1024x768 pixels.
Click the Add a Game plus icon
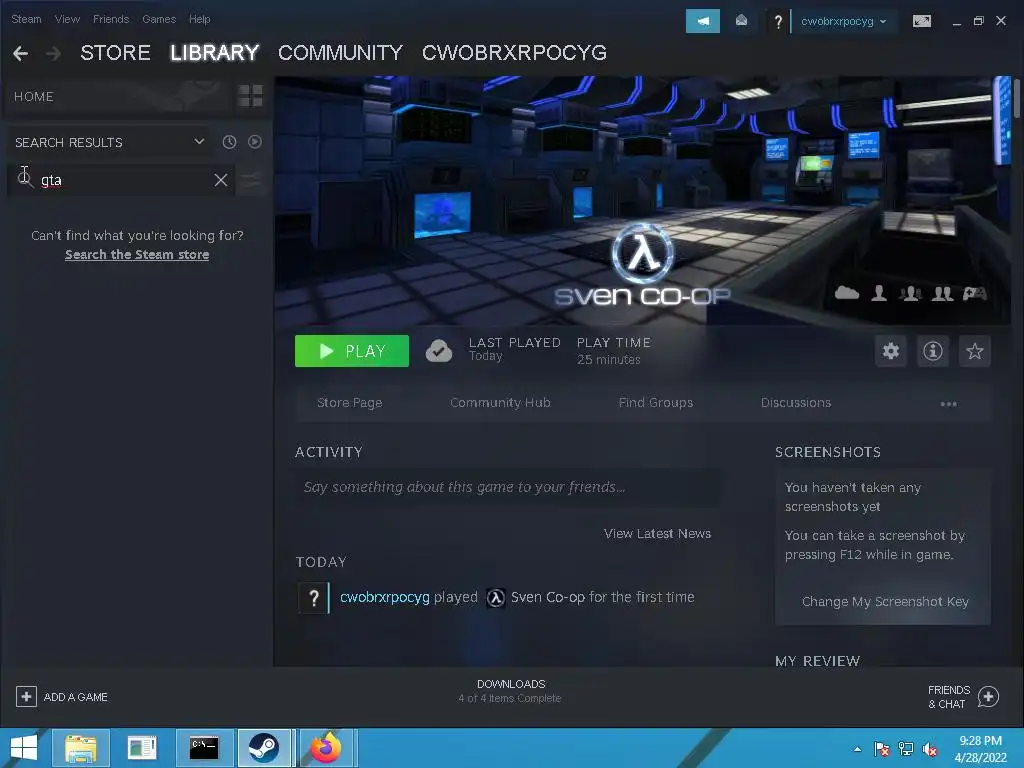click(x=26, y=697)
